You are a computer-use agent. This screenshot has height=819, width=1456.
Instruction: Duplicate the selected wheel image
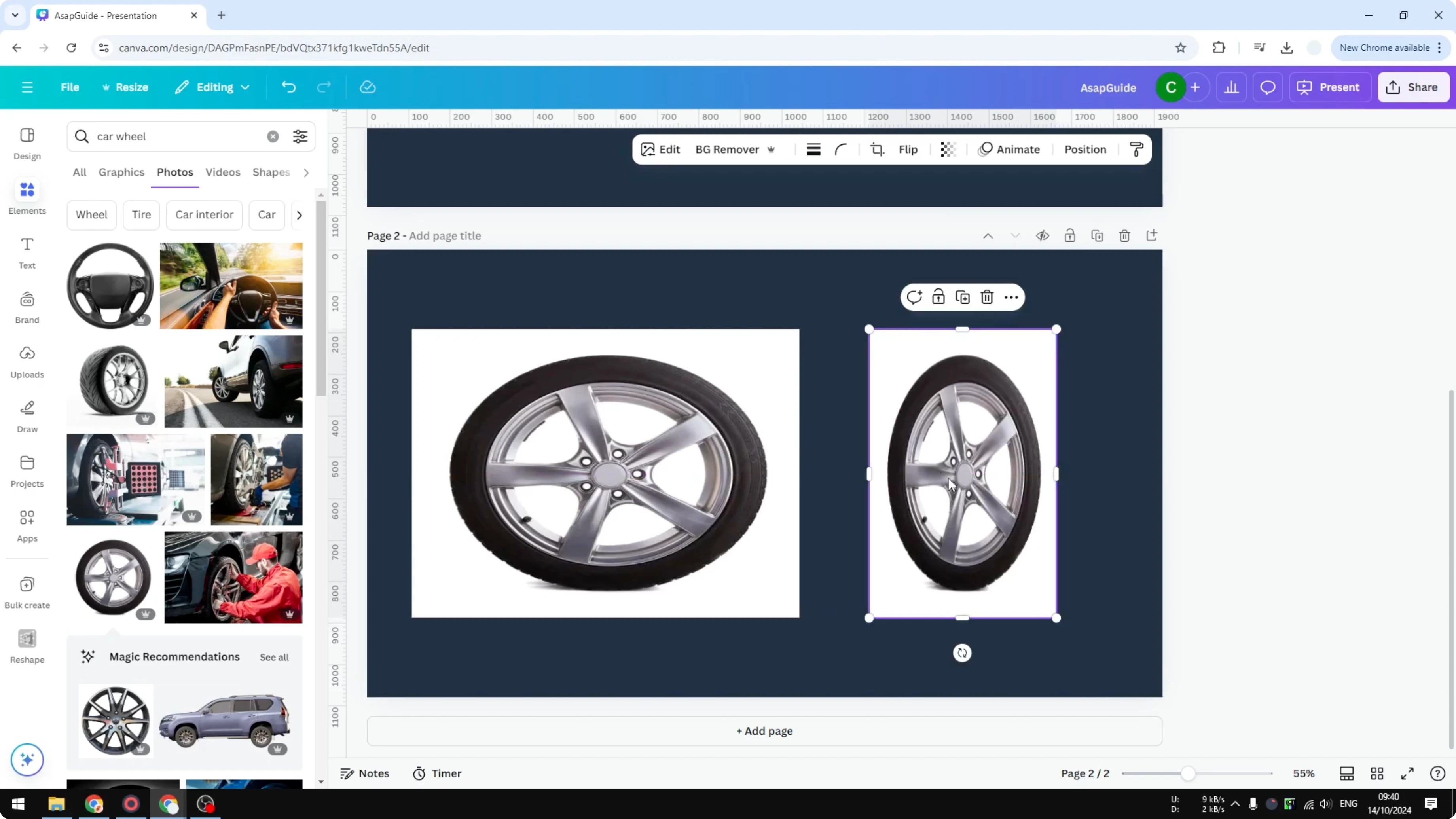[963, 297]
